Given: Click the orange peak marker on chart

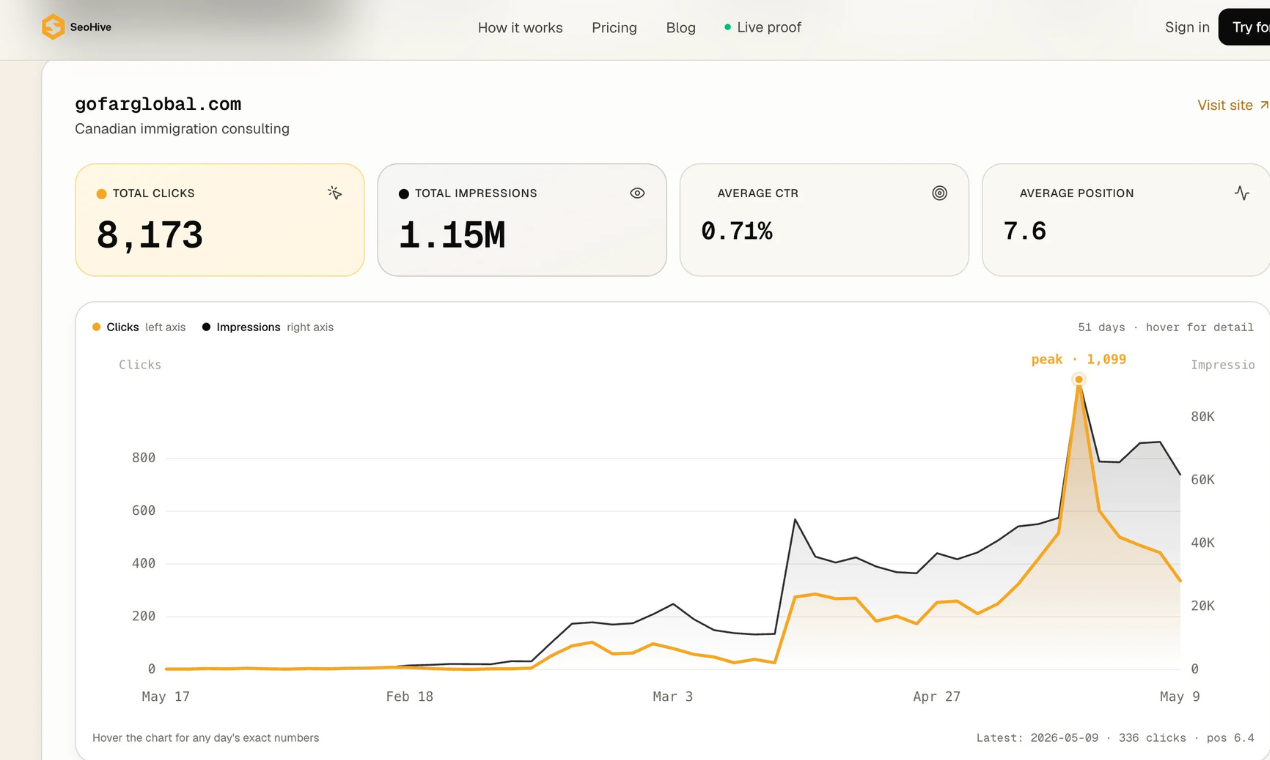Looking at the screenshot, I should tap(1079, 379).
